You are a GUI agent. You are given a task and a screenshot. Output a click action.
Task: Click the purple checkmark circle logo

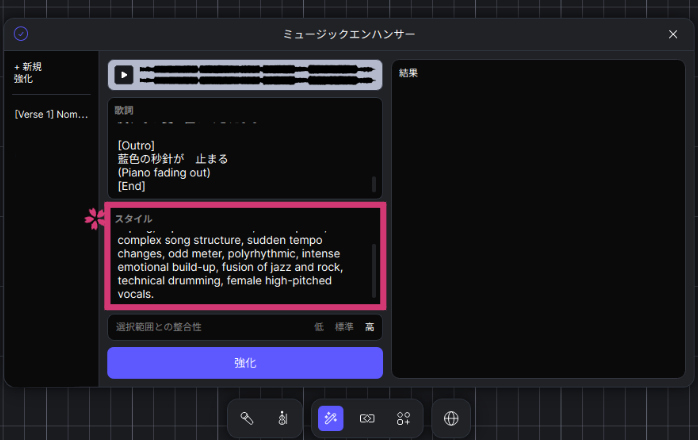coord(21,34)
